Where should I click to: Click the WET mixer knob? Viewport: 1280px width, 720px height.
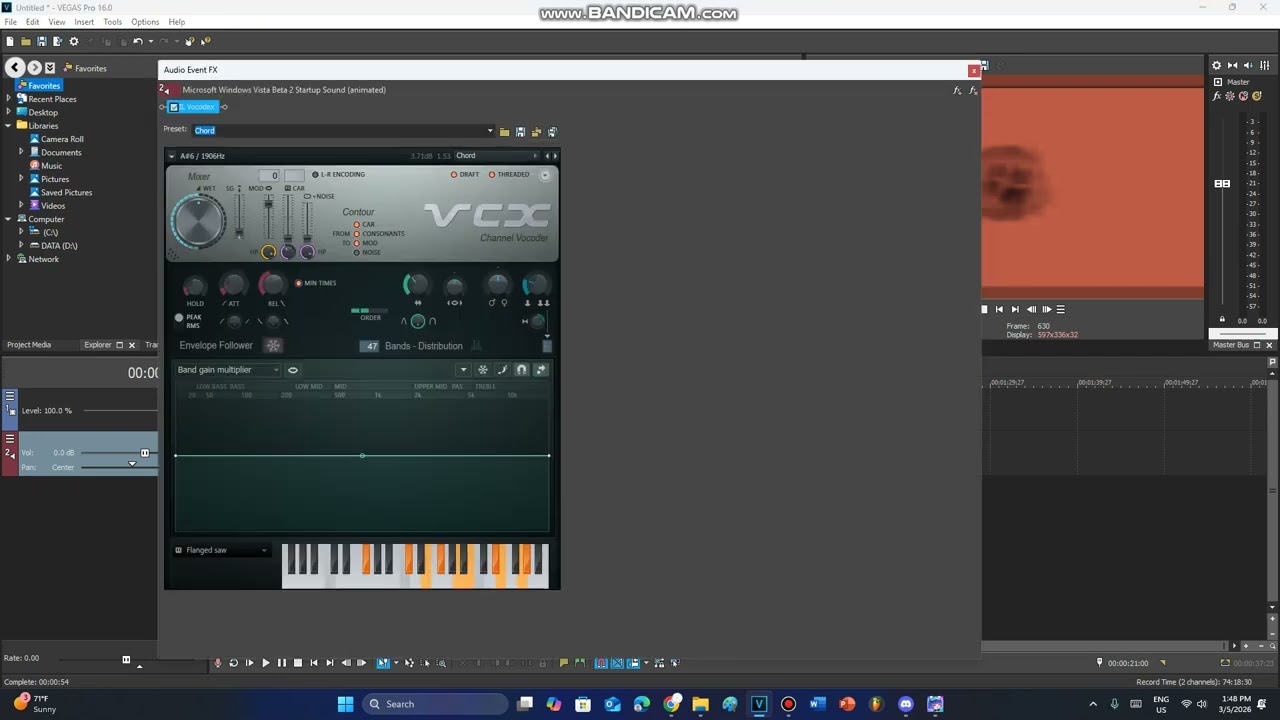198,220
